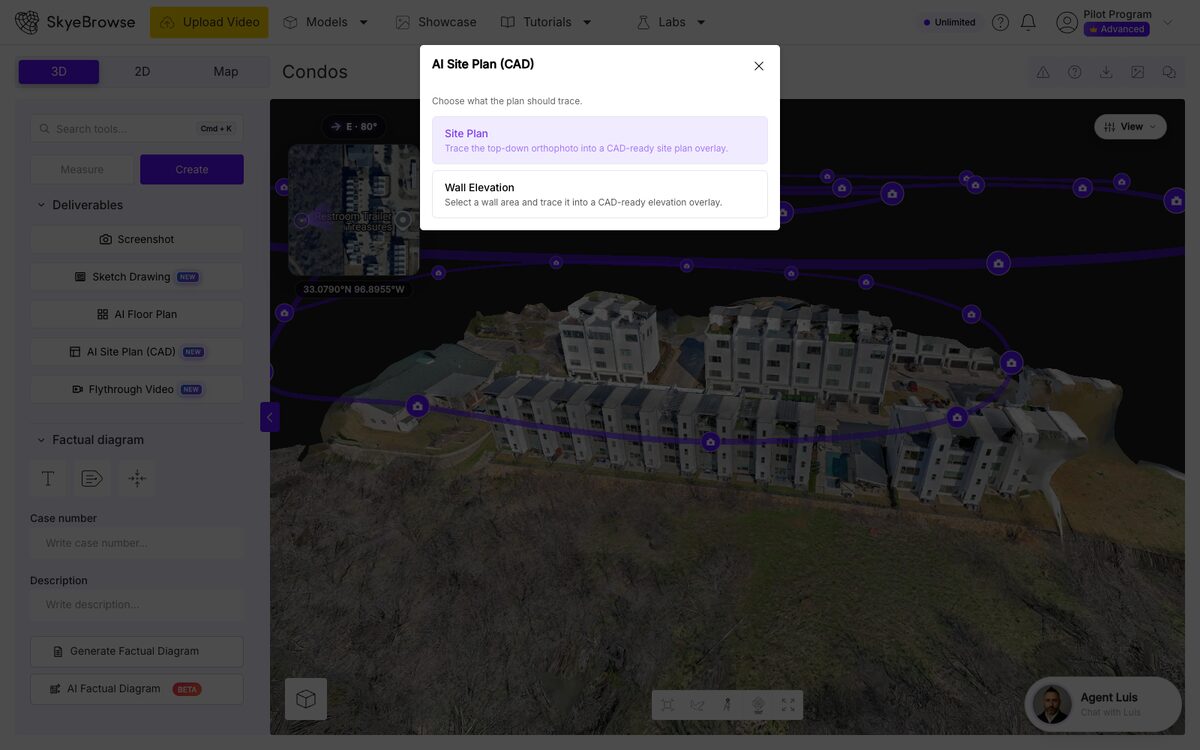Click the Description input field
This screenshot has height=750, width=1200.
(137, 604)
